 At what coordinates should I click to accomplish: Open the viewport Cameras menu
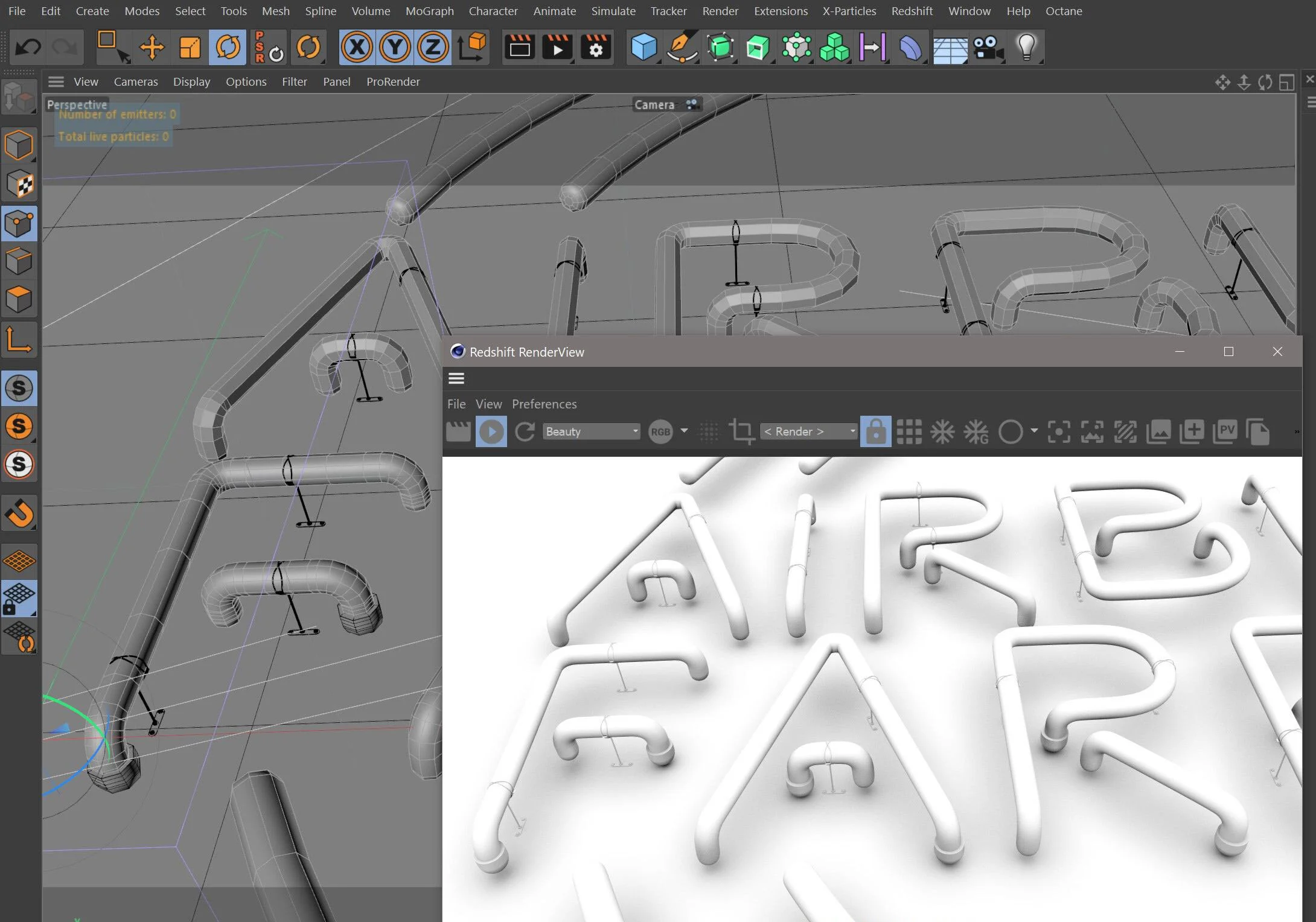click(x=136, y=81)
